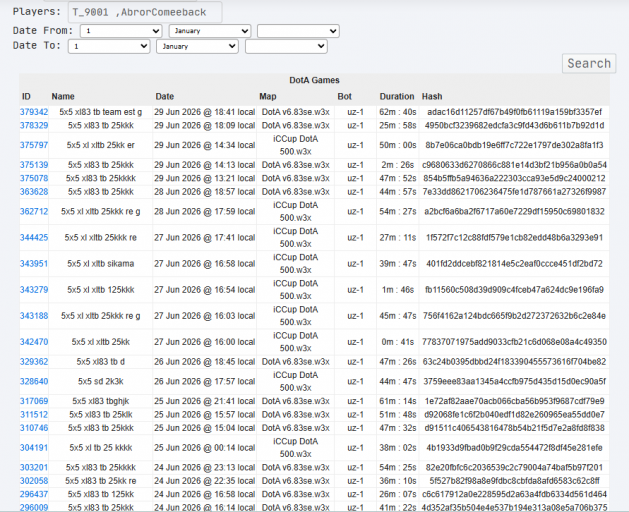Click the Duration column header

(x=397, y=96)
